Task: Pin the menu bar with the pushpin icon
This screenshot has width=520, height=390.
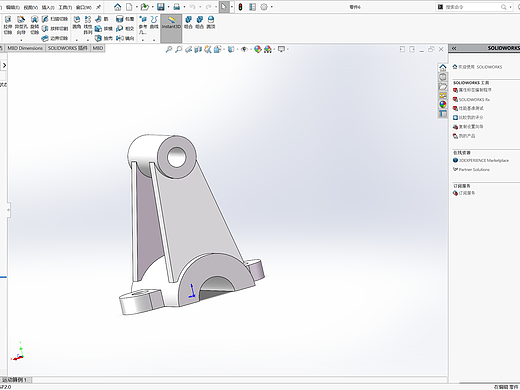Action: click(98, 7)
